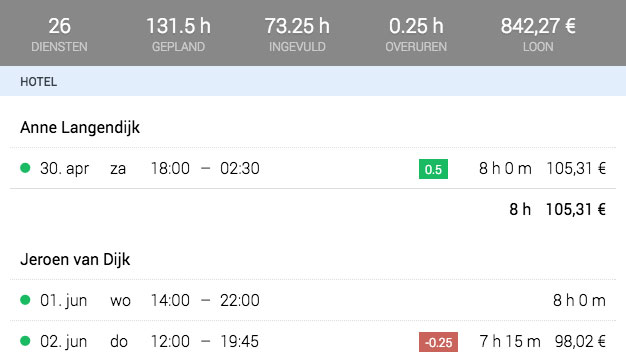
Task: Click the 98,02 € wage on 02. jun row
Action: click(x=580, y=341)
